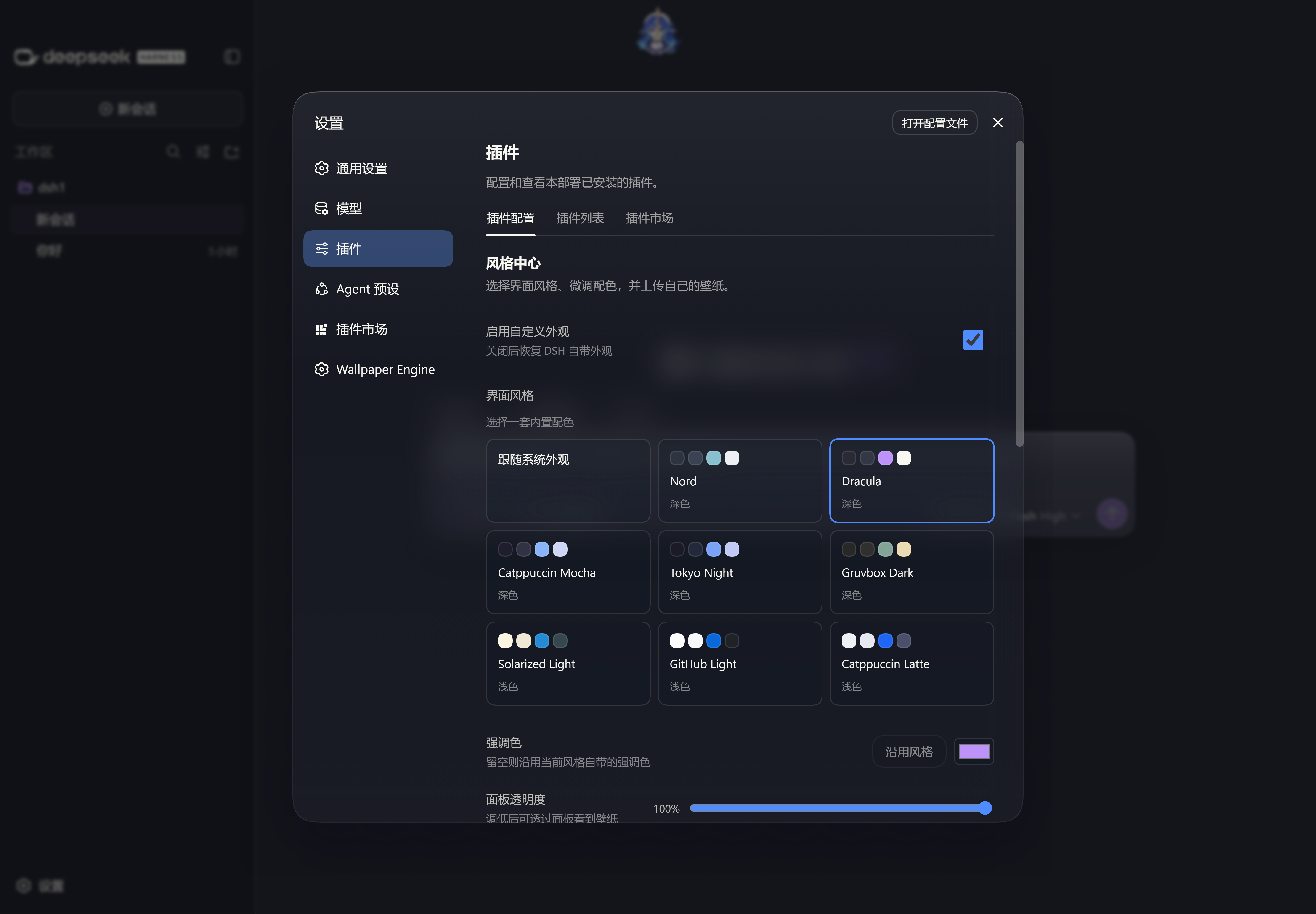Click the settings gear in background sidebar footer

[24, 886]
